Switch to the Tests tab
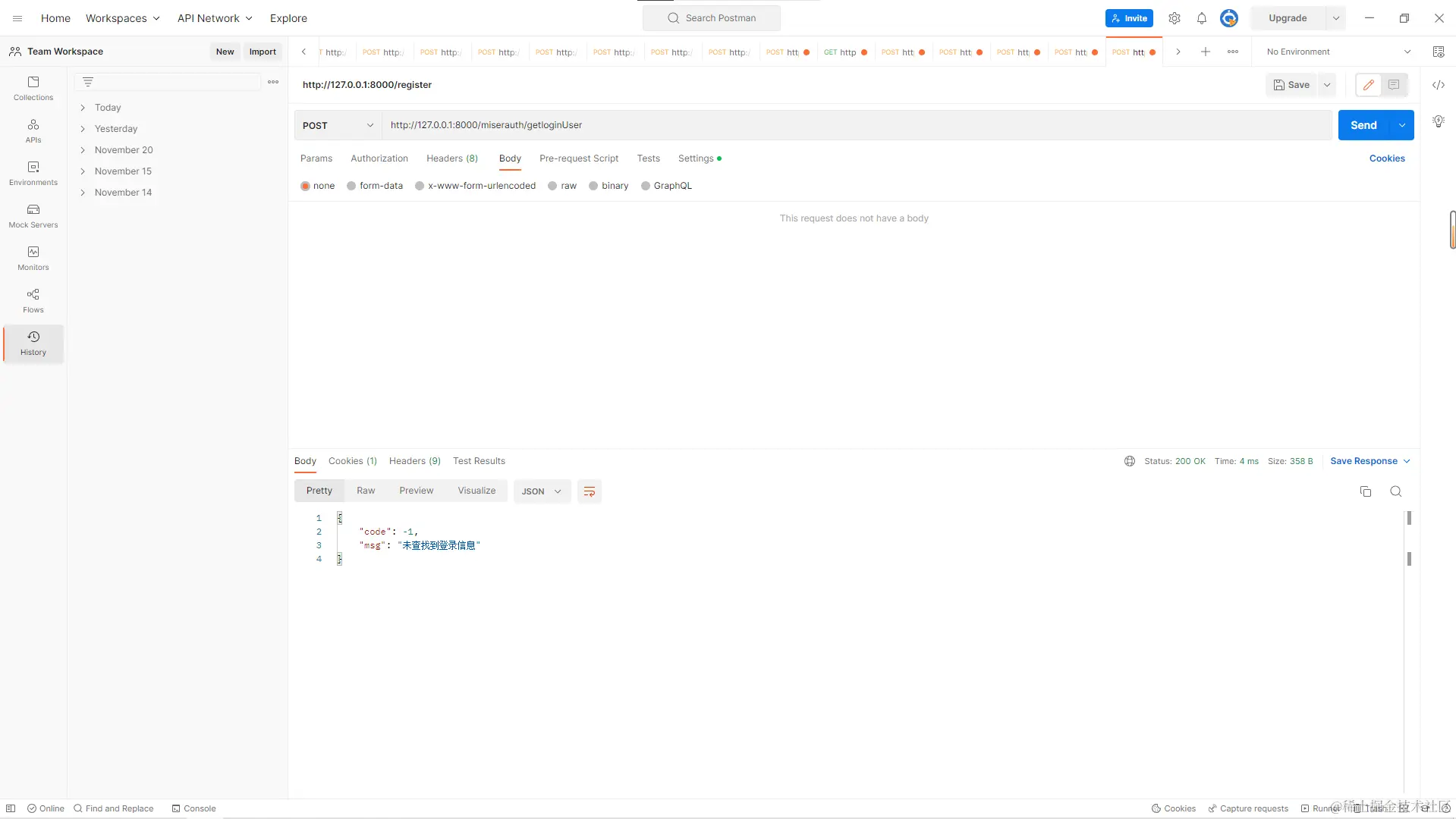The width and height of the screenshot is (1456, 819). (649, 158)
